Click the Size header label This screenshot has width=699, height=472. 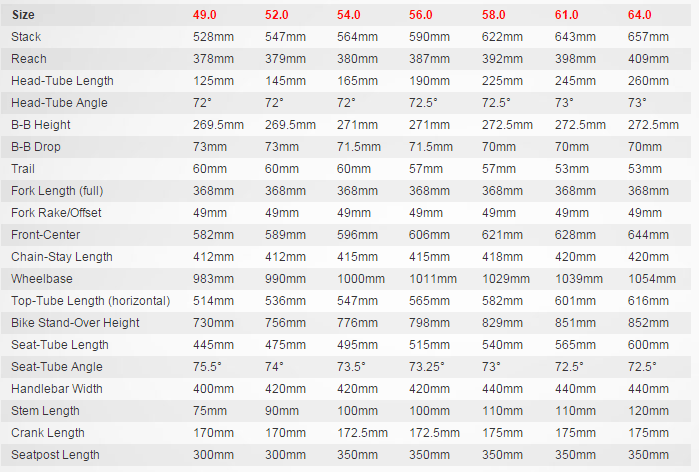pos(23,15)
